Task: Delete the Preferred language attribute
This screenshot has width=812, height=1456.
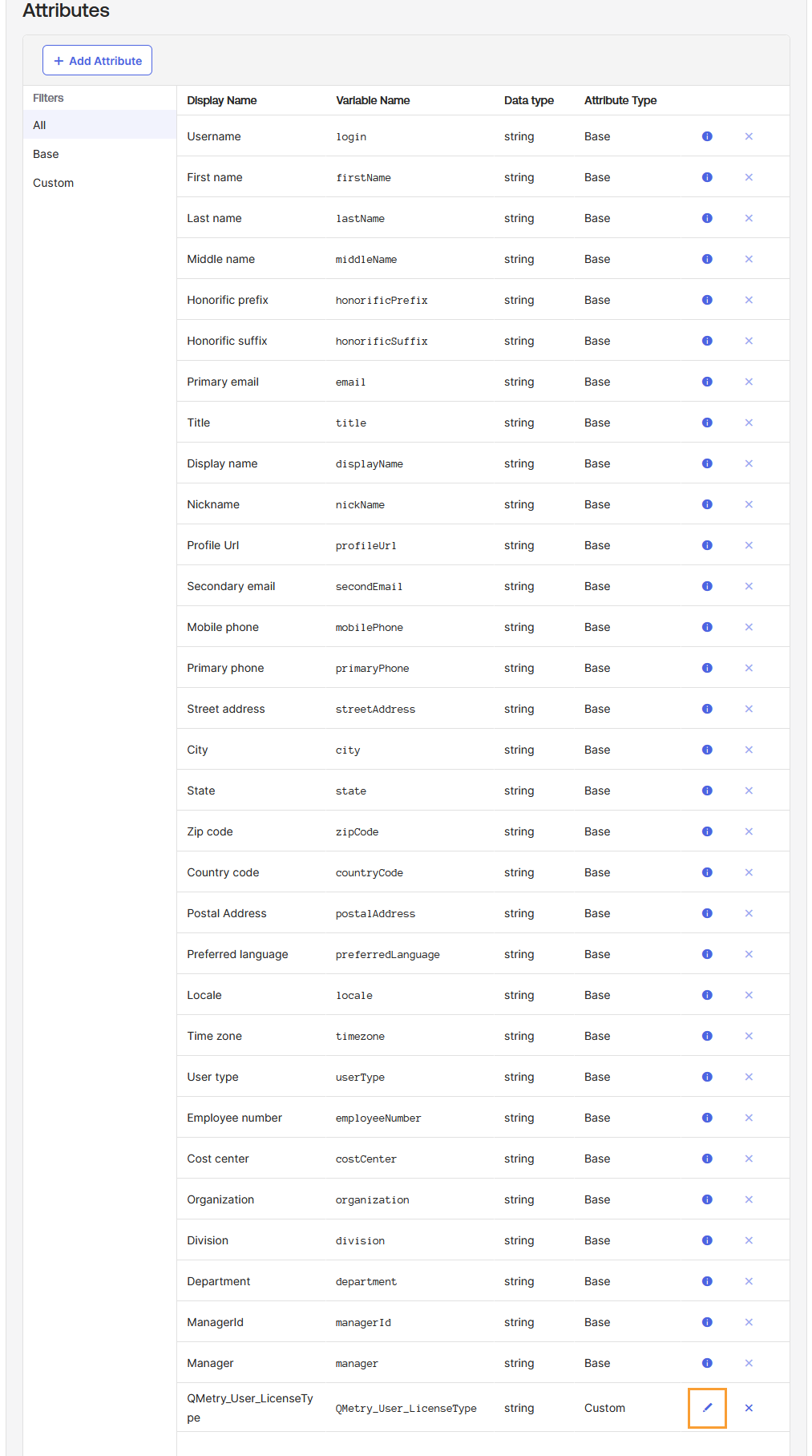Action: point(748,954)
